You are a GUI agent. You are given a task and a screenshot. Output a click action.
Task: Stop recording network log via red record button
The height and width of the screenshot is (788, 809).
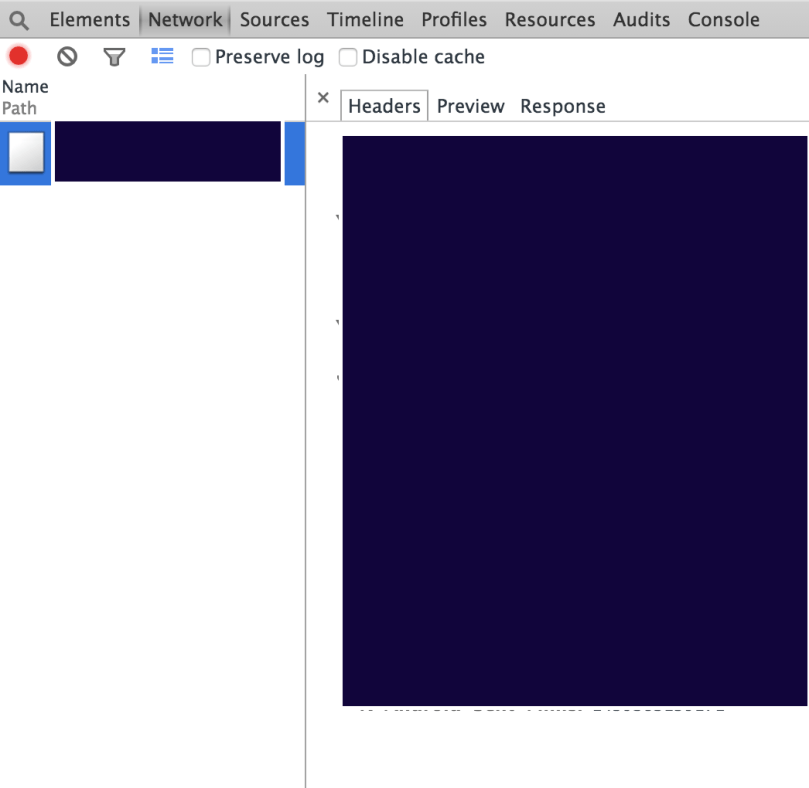18,56
